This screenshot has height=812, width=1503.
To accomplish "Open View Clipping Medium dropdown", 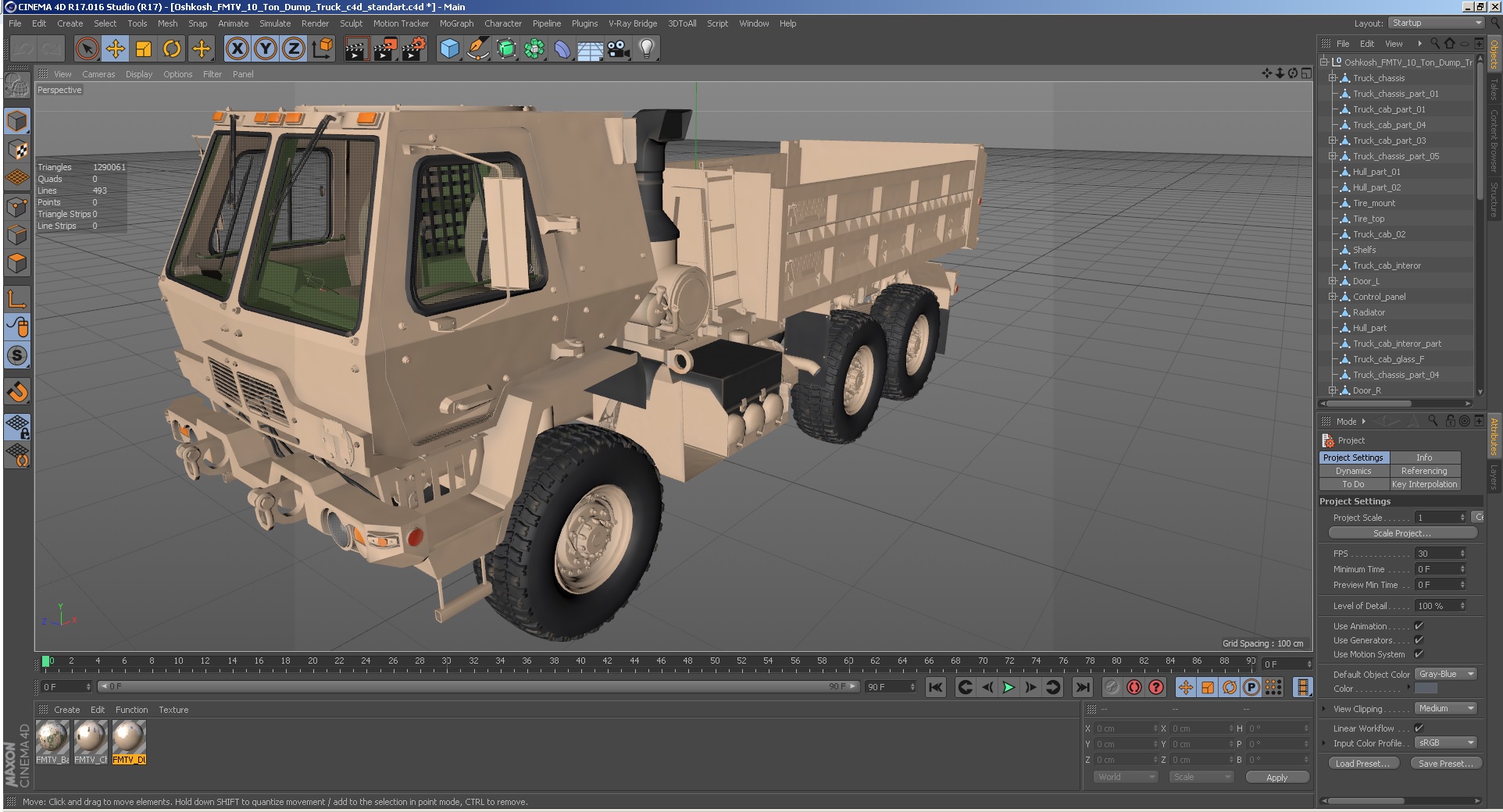I will coord(1446,709).
